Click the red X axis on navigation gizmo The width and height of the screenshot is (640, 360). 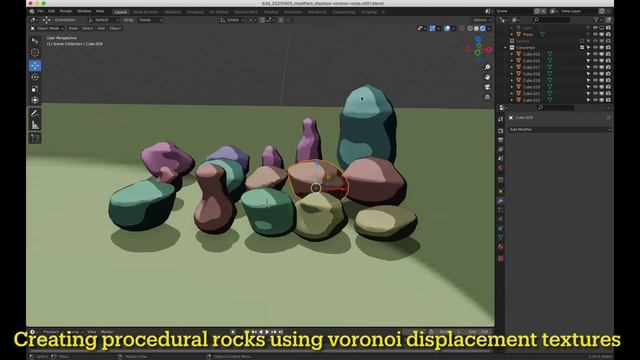489,50
